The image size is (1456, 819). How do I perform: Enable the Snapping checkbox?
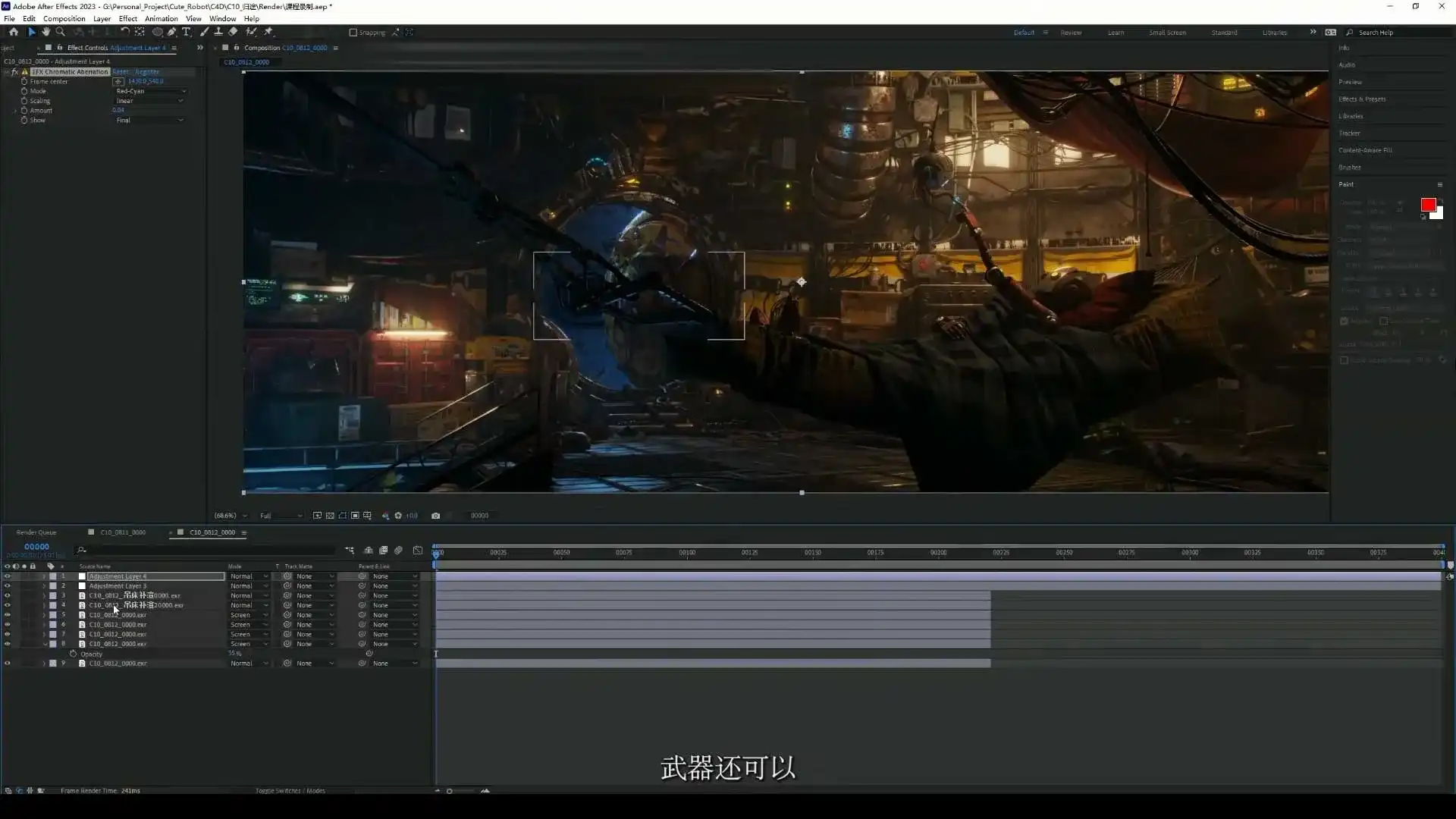tap(353, 33)
